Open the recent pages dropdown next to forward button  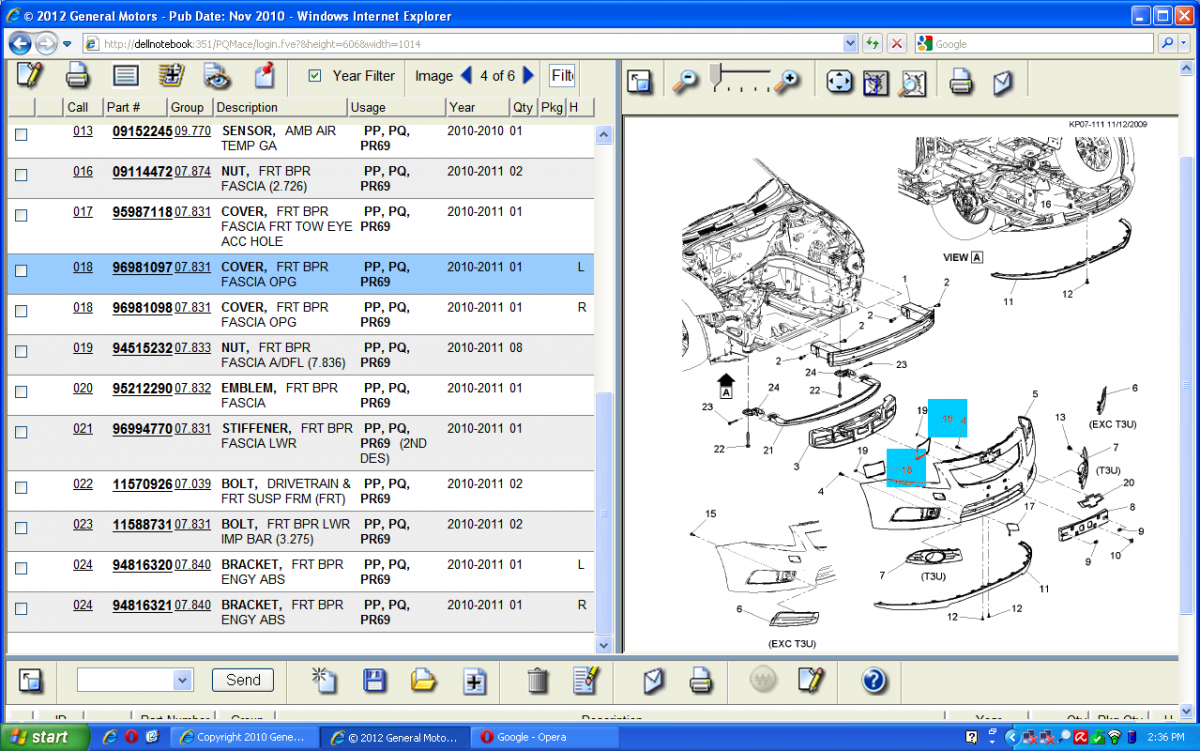[x=67, y=44]
